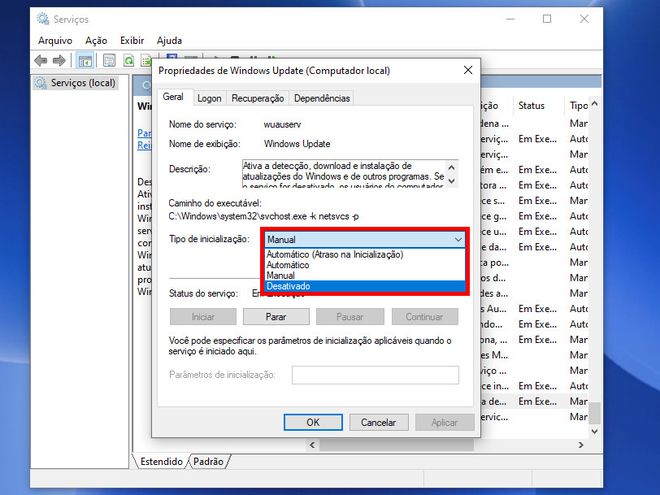Click the Serviços gear icon in title bar
This screenshot has height=495, width=660.
(x=43, y=19)
